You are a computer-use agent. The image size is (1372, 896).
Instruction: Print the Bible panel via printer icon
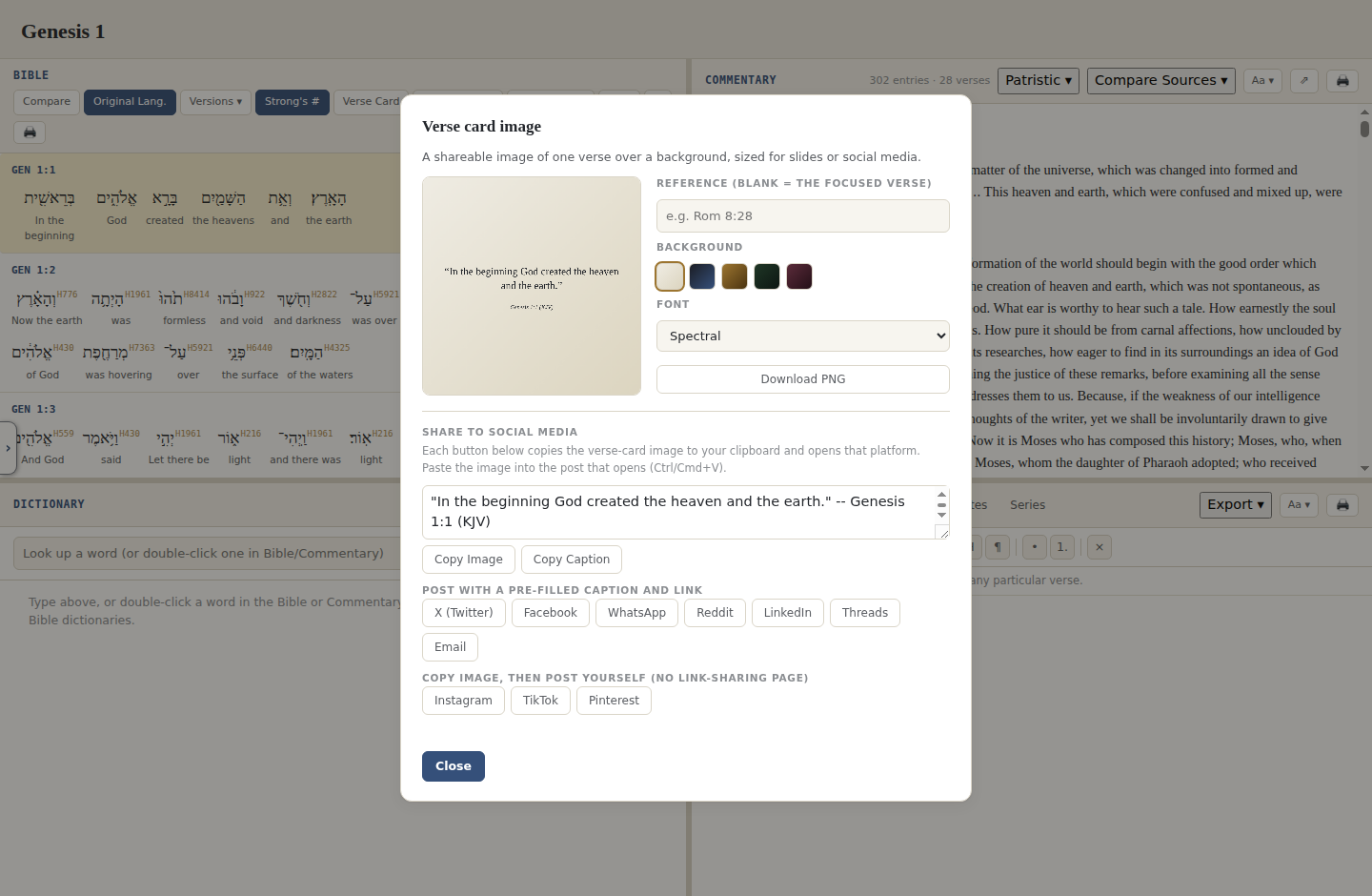coord(30,132)
